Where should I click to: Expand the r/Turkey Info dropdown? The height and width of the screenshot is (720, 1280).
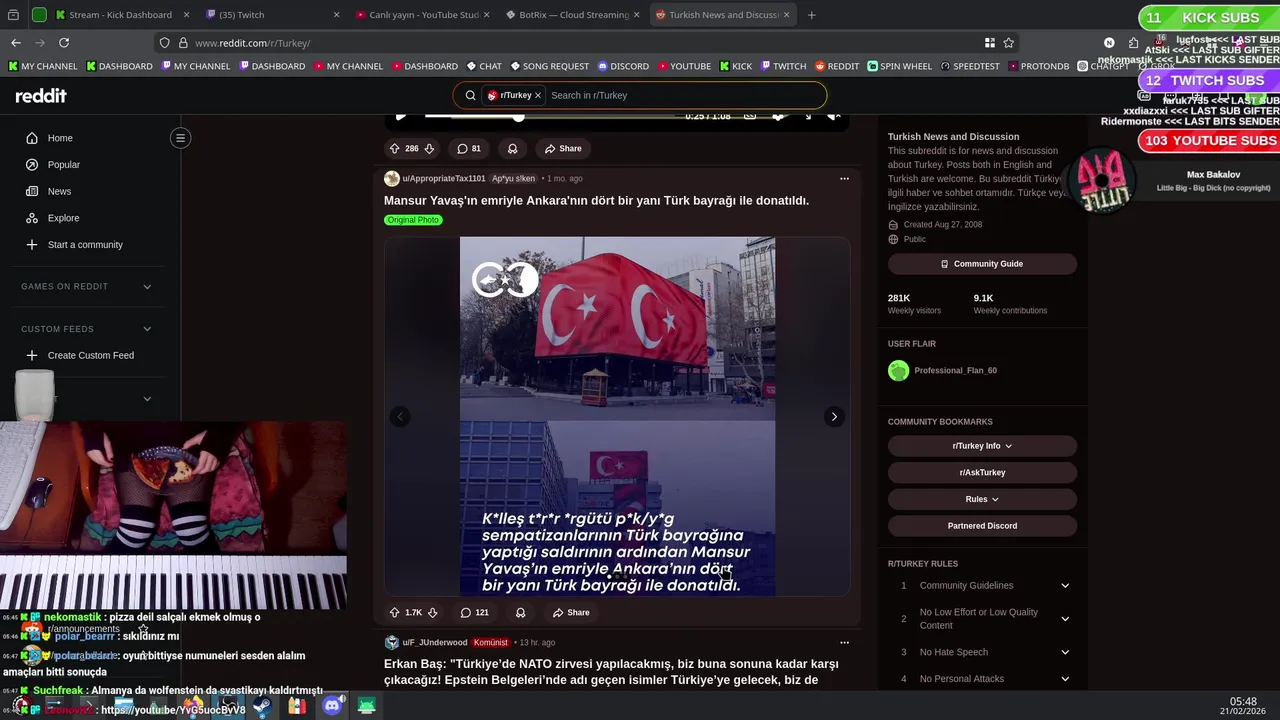pos(982,446)
